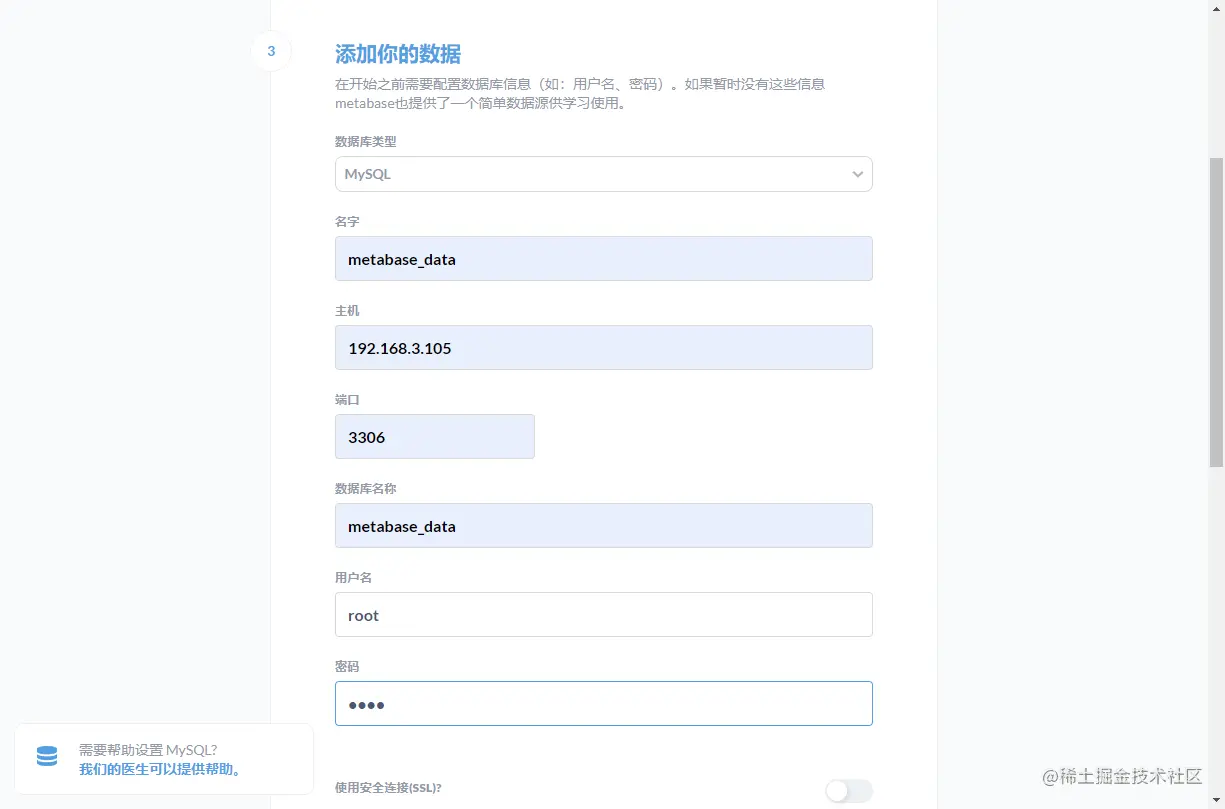Click the port field showing 3306

434,437
